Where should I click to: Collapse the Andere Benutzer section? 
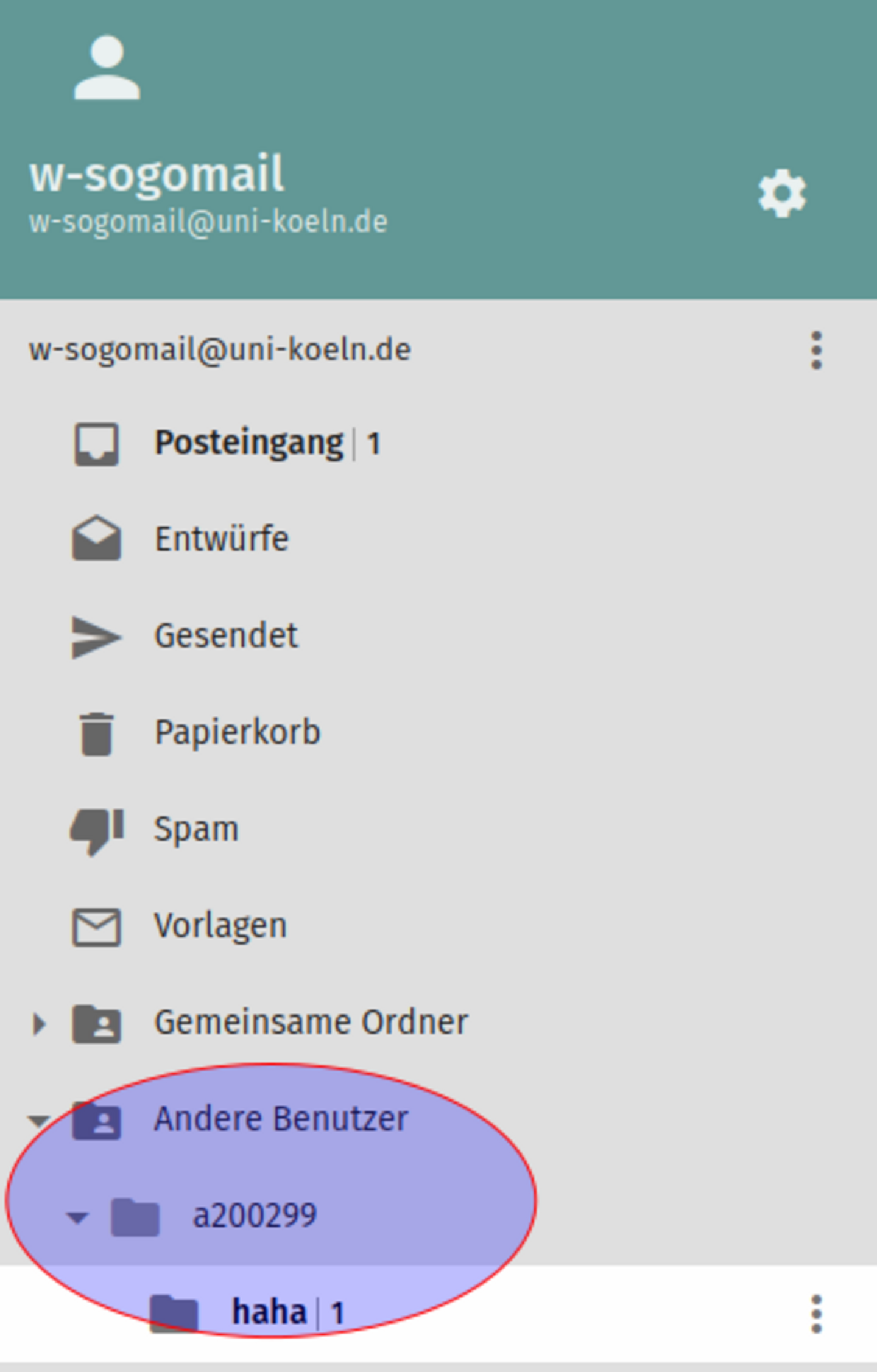tap(39, 1121)
